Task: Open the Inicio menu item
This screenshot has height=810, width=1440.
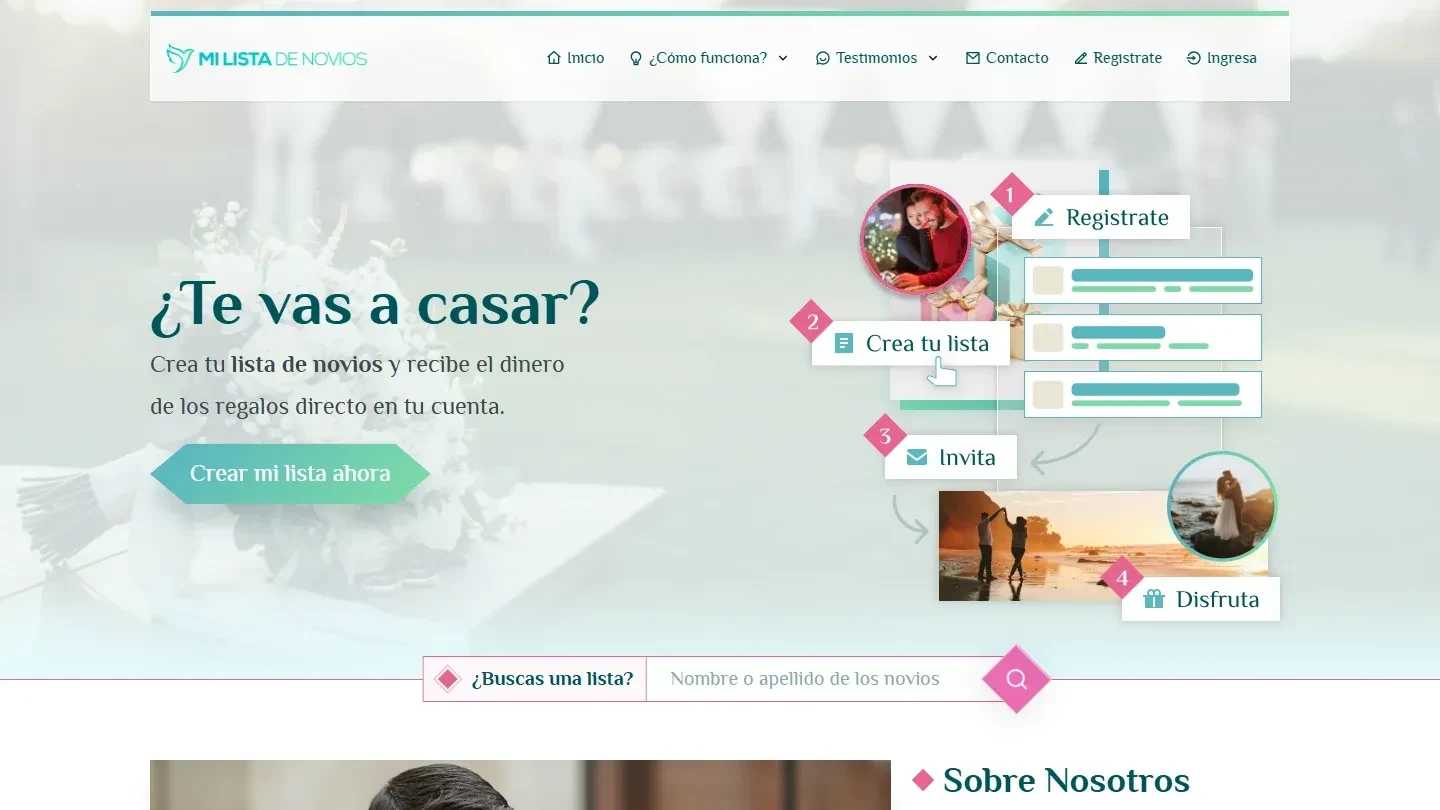Action: click(x=576, y=58)
